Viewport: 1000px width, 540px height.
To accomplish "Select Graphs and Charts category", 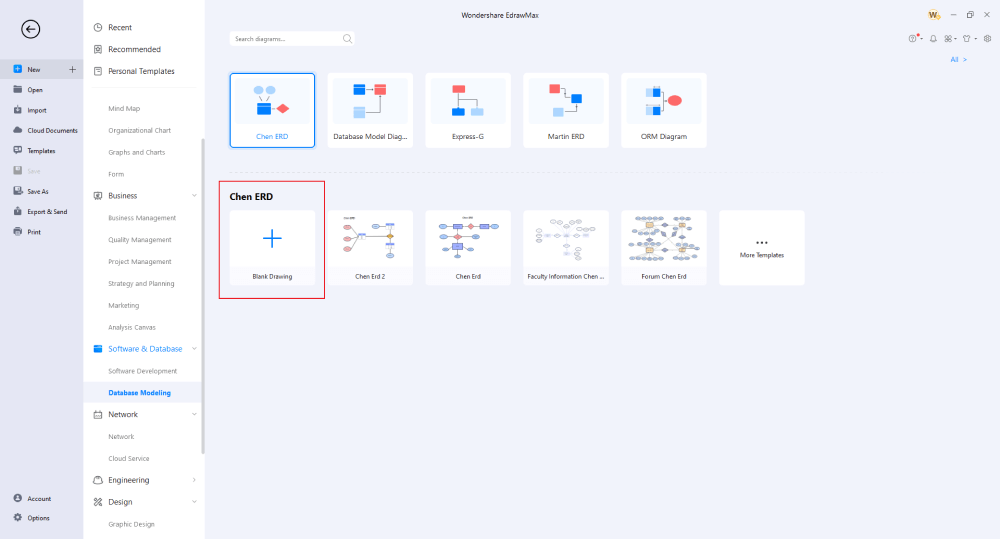I will (x=136, y=152).
